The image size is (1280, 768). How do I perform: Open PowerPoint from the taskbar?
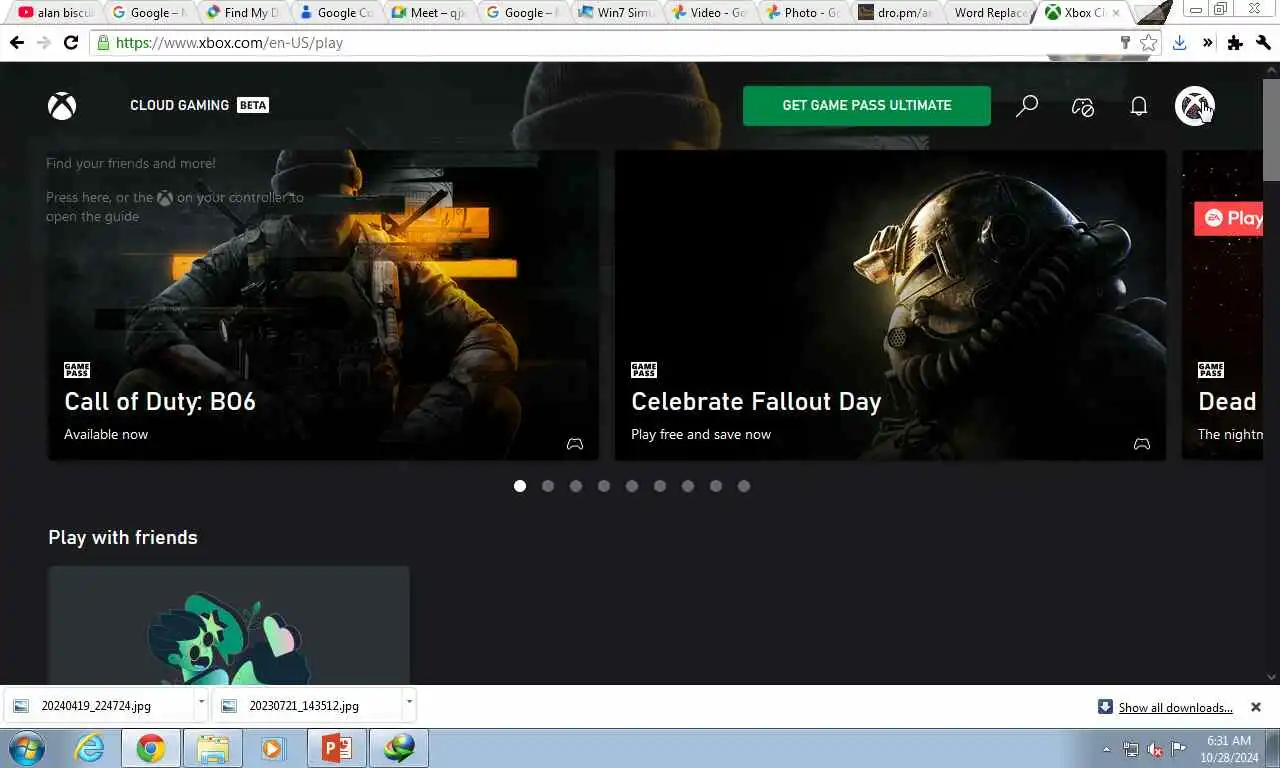[x=336, y=748]
